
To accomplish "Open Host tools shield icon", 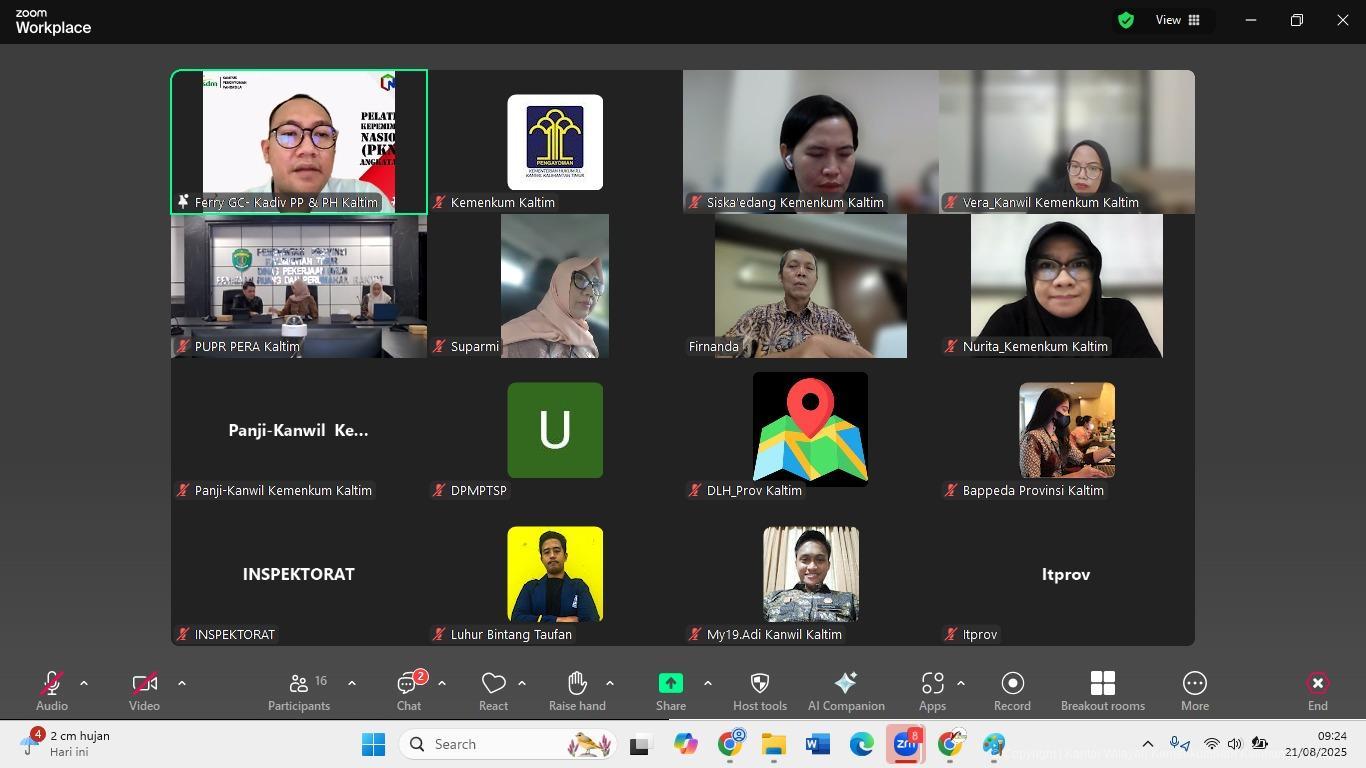I will 759,691.
